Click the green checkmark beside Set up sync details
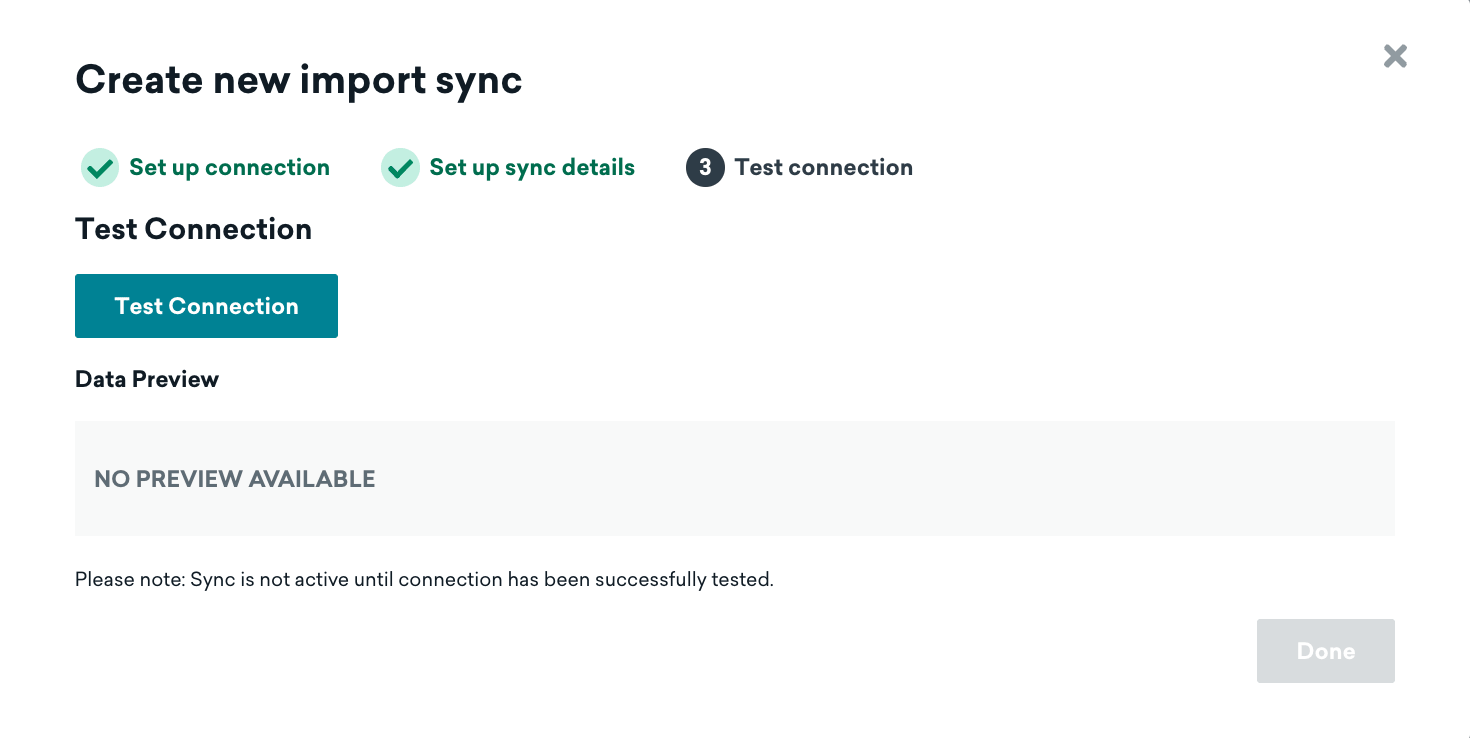 coord(400,167)
